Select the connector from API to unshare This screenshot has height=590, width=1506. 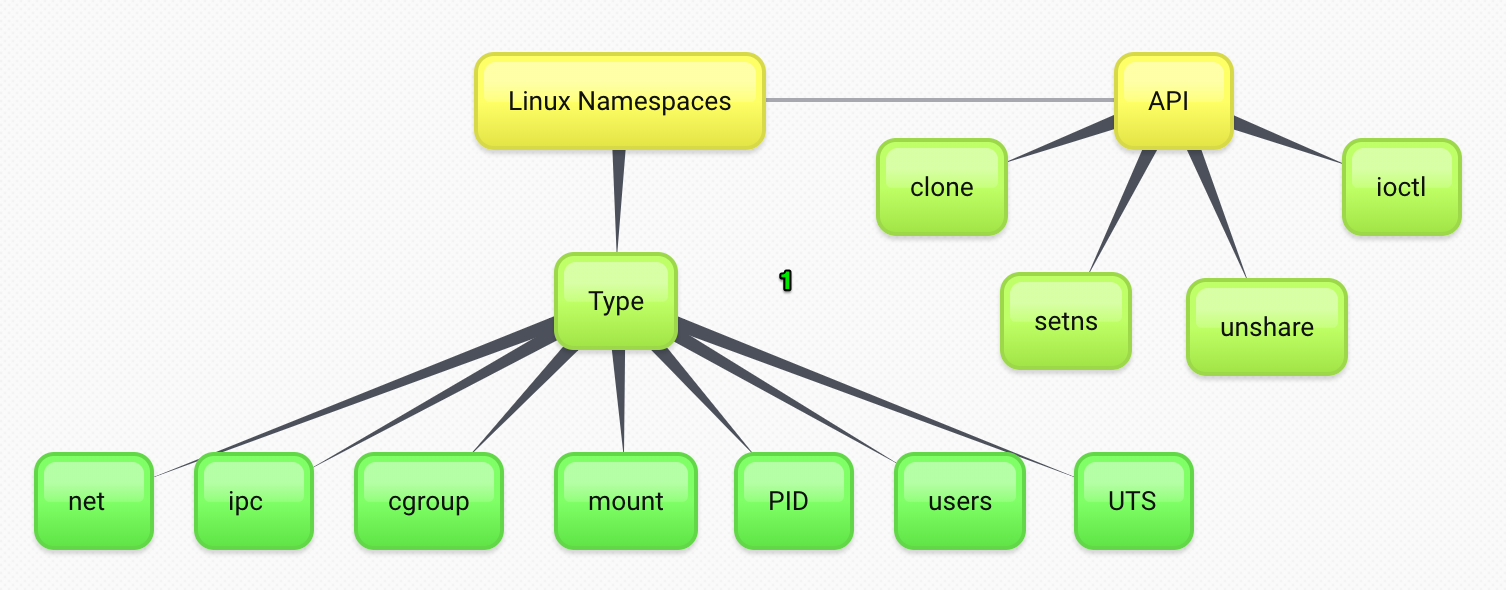tap(1217, 211)
